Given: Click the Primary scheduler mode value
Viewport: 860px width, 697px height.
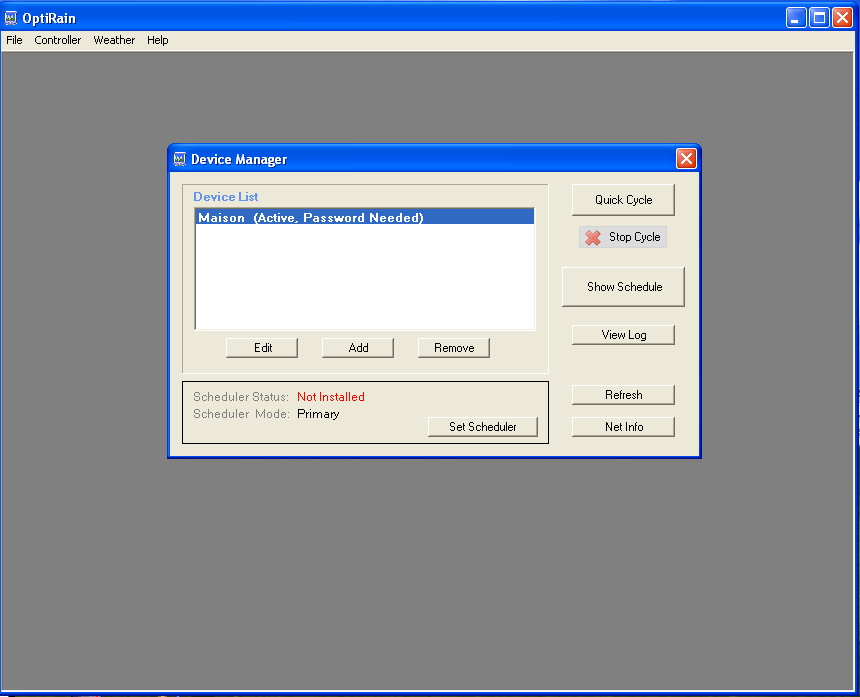Looking at the screenshot, I should pyautogui.click(x=318, y=414).
